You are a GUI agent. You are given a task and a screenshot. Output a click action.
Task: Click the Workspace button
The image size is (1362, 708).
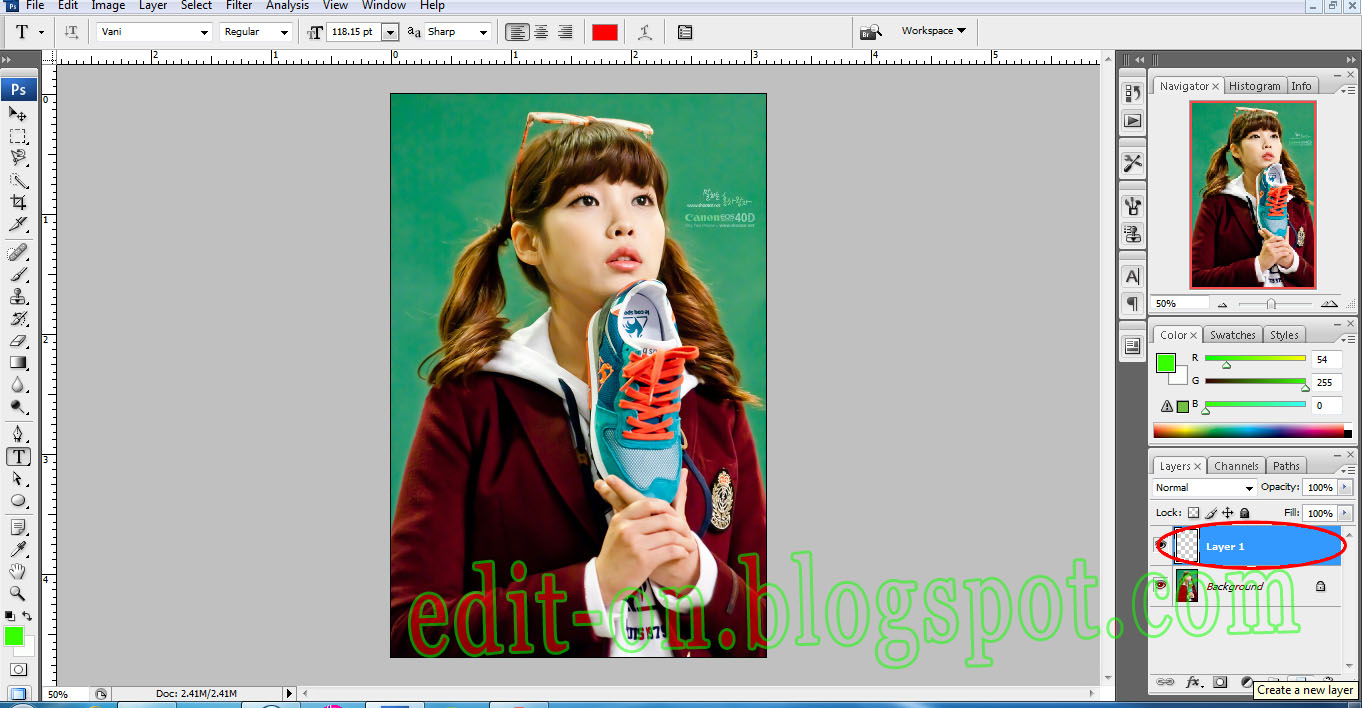[x=929, y=30]
